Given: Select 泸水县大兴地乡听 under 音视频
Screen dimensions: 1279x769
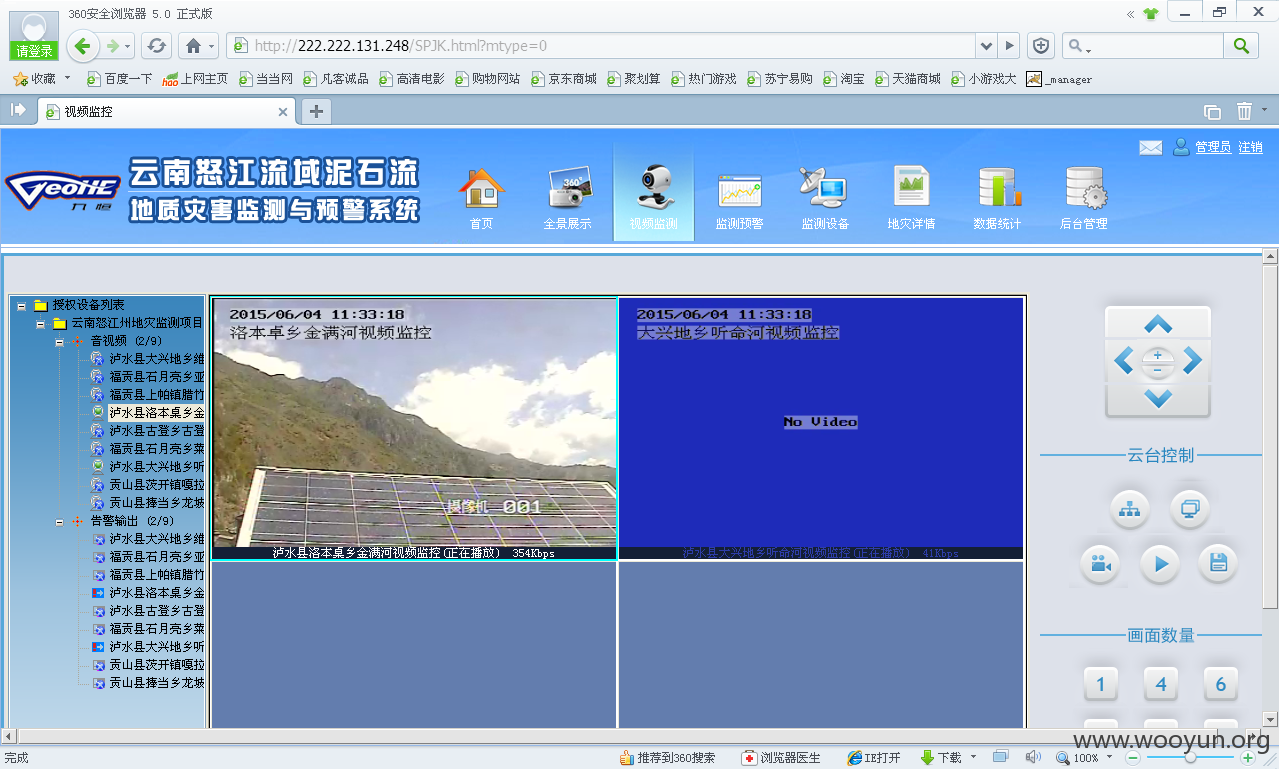Looking at the screenshot, I should tap(156, 467).
